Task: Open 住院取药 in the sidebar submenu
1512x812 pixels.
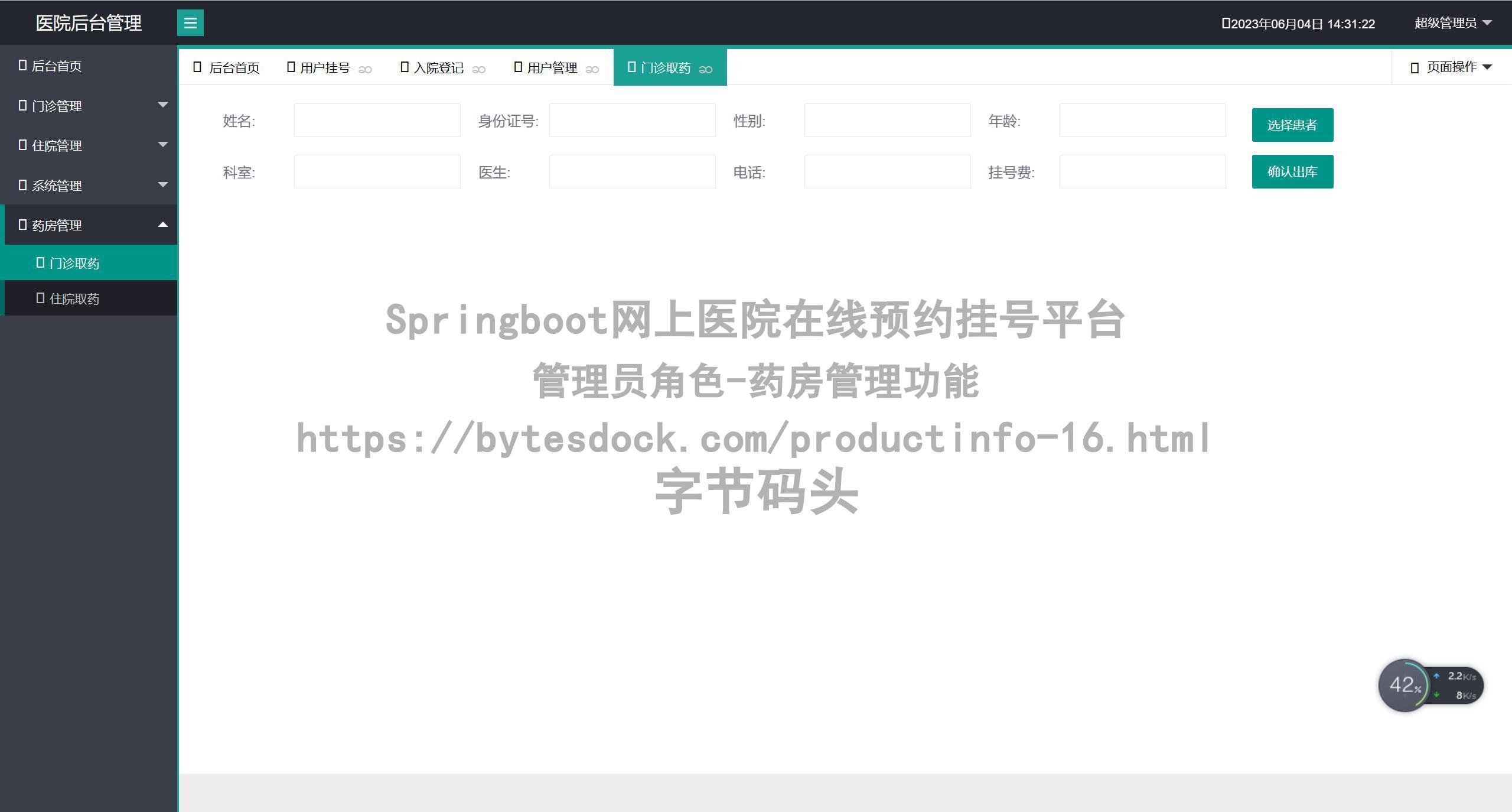Action: [89, 298]
